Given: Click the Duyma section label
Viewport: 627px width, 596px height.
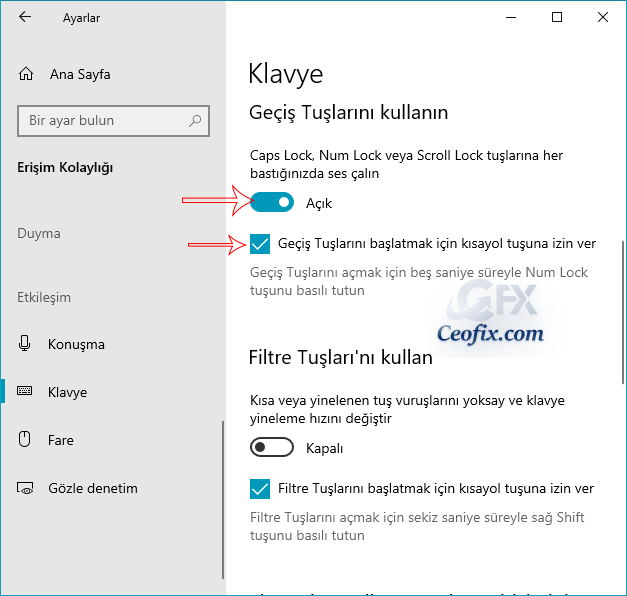Looking at the screenshot, I should [39, 233].
